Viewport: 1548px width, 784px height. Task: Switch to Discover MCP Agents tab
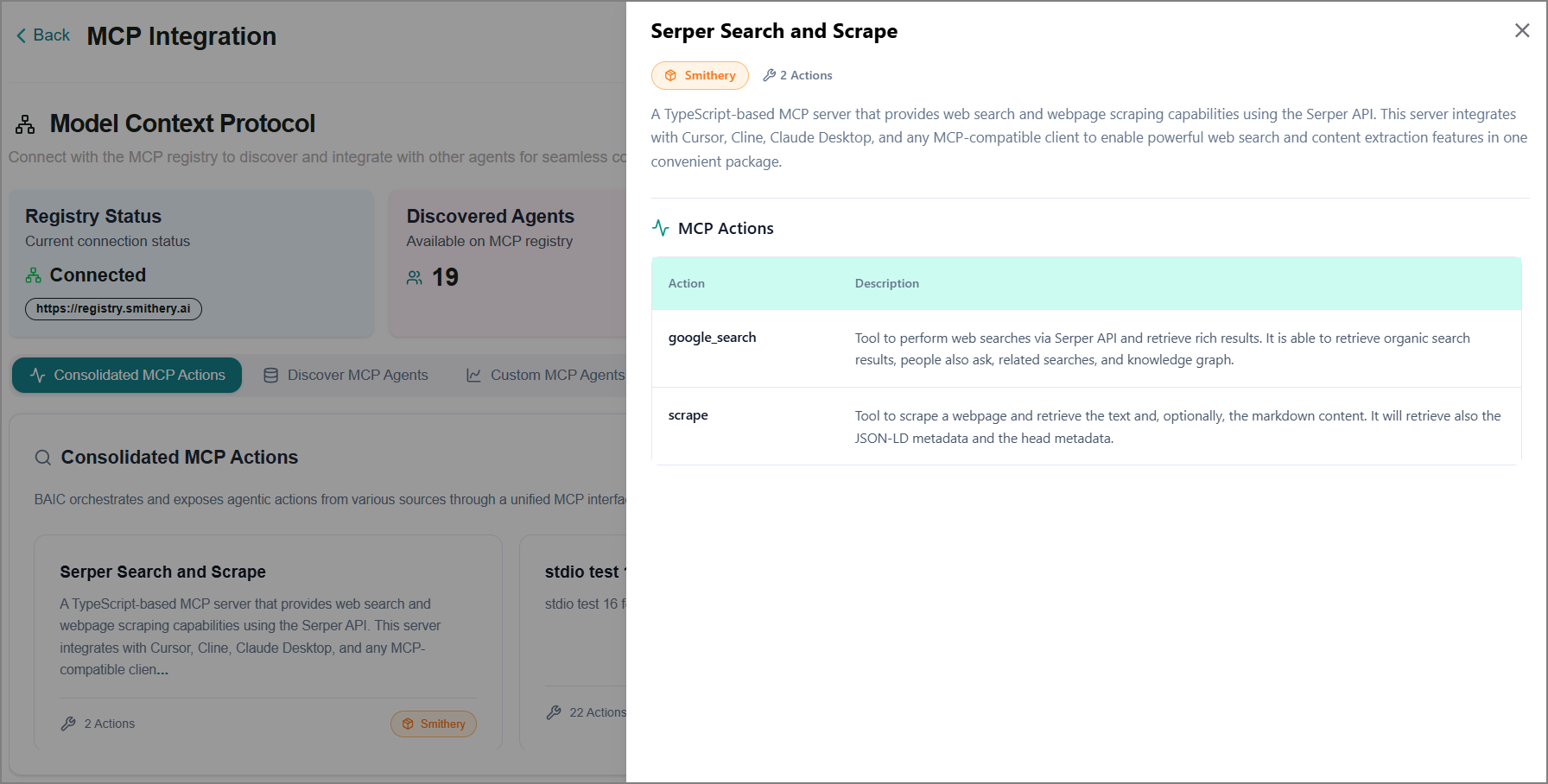click(x=346, y=375)
